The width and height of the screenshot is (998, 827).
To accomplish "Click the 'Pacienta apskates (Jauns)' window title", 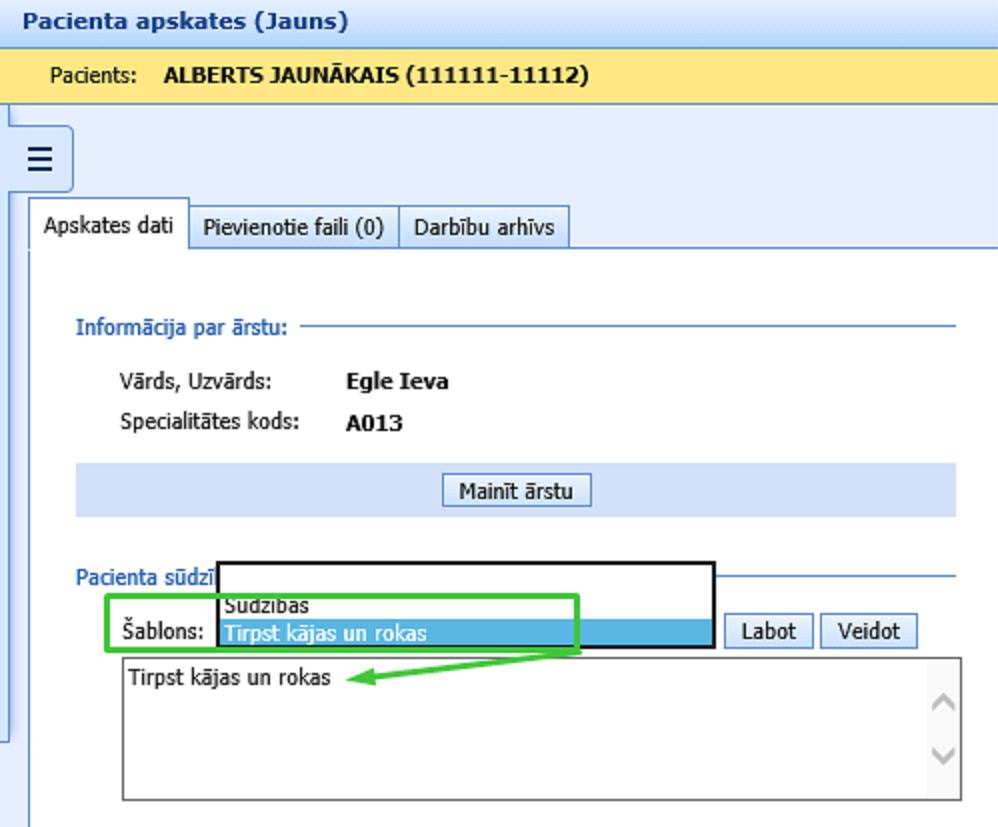I will coord(185,21).
